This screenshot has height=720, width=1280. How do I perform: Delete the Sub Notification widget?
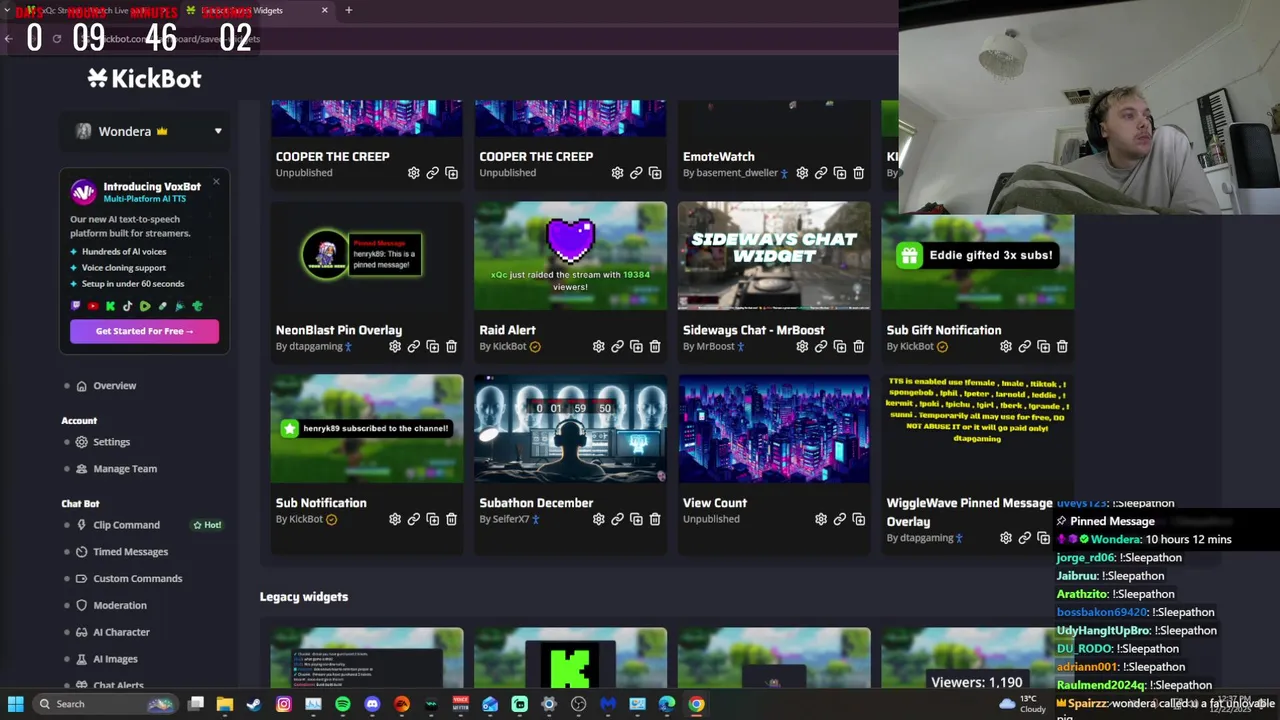[x=452, y=519]
